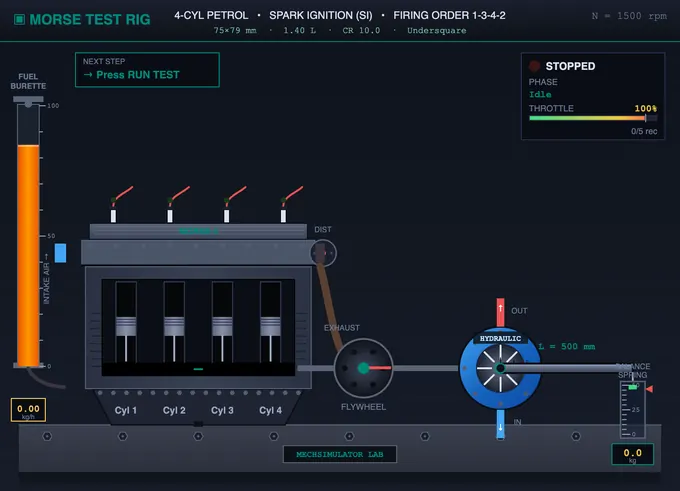Click the HYDRAULIC label on dynamometer
Viewport: 680px width, 491px height.
[500, 338]
